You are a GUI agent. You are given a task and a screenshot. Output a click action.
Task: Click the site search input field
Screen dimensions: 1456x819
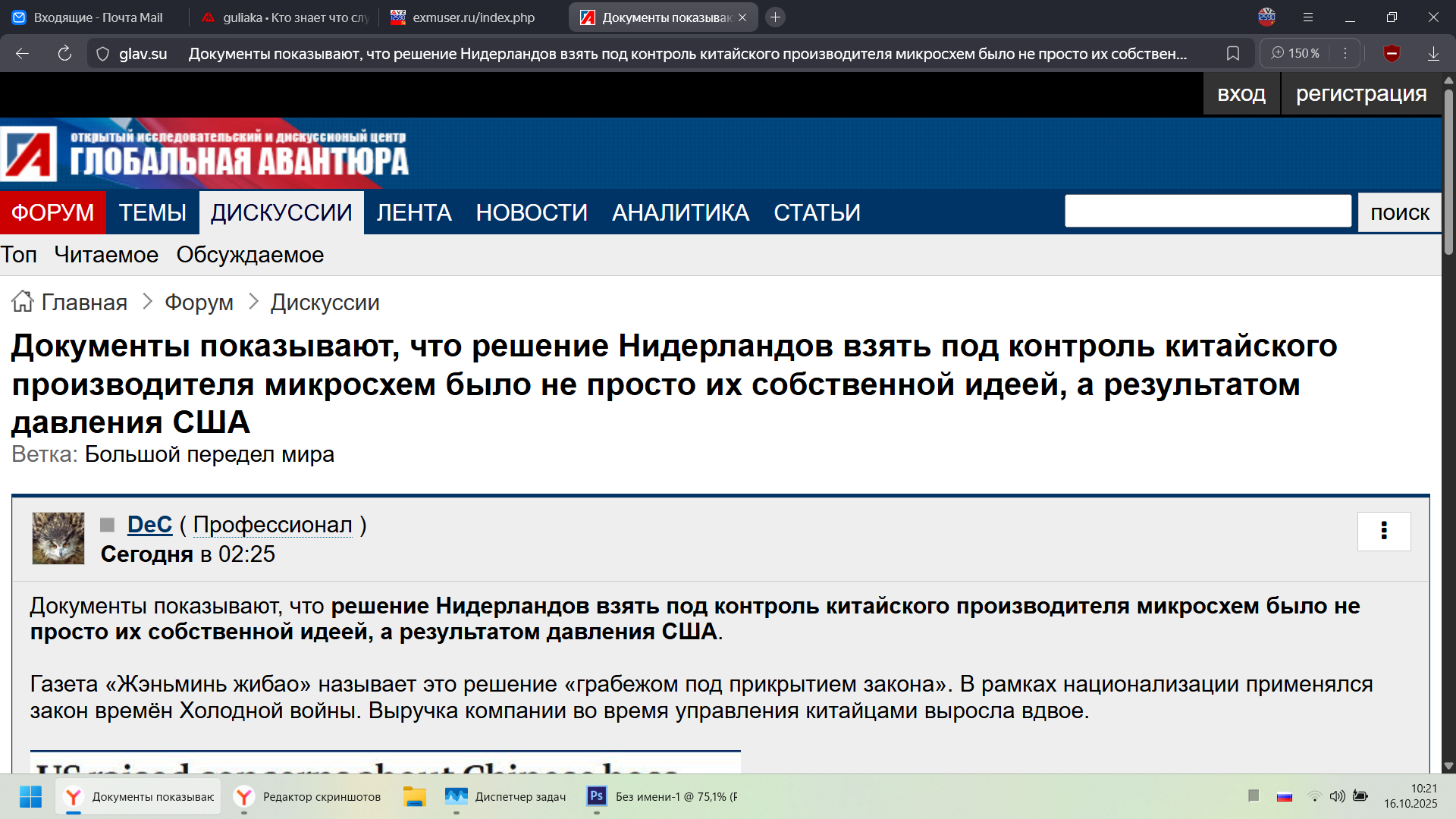[1207, 212]
